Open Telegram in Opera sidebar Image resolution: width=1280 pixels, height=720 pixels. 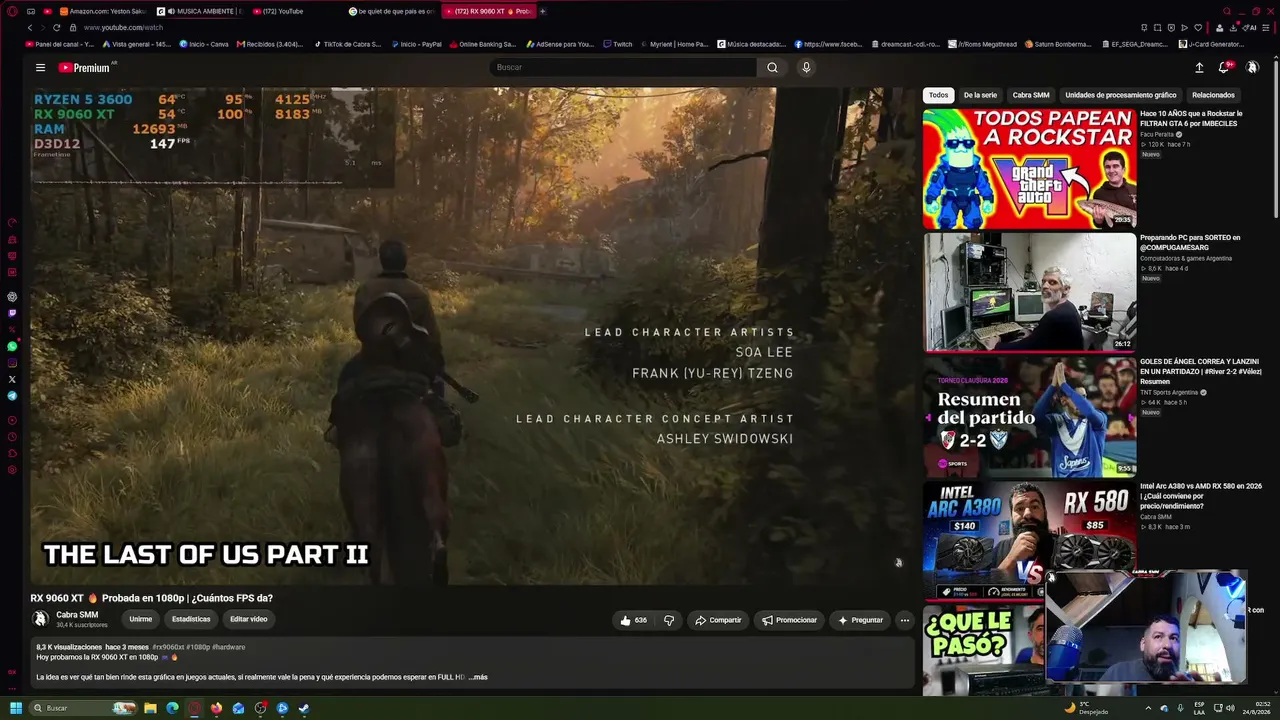[x=12, y=396]
